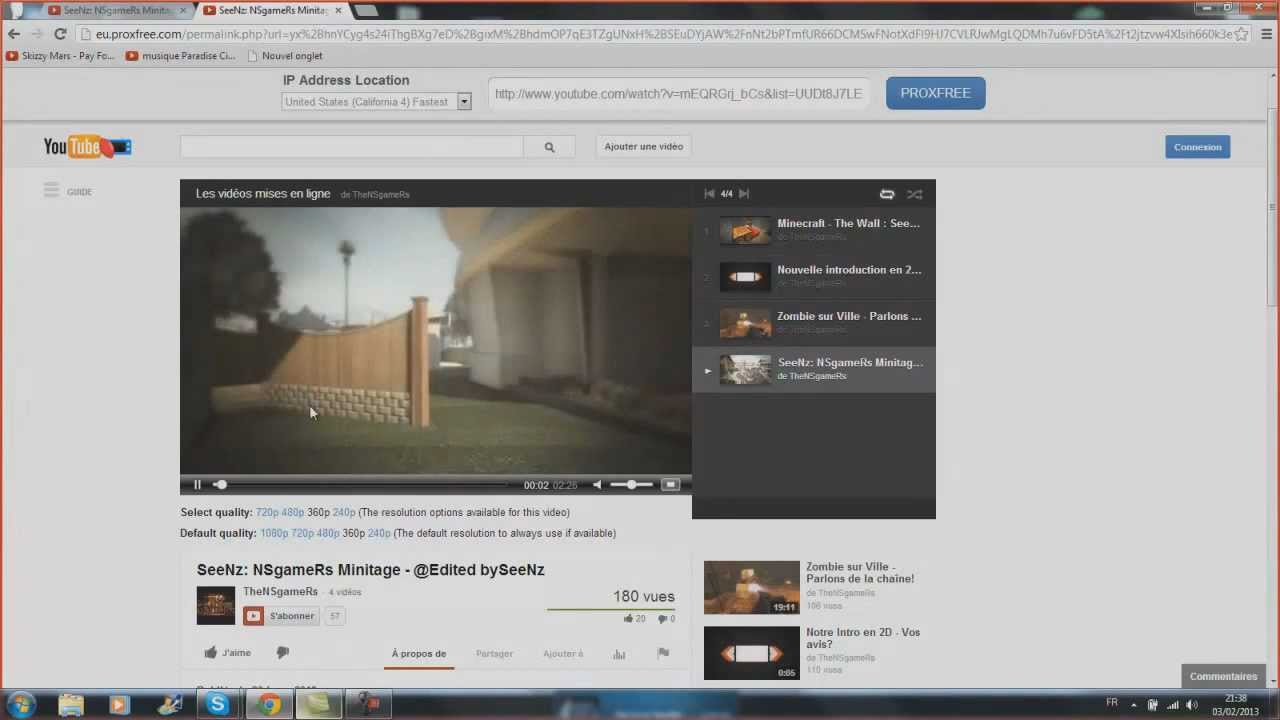The image size is (1280, 720).
Task: Click the YouTube logo
Action: [87, 147]
